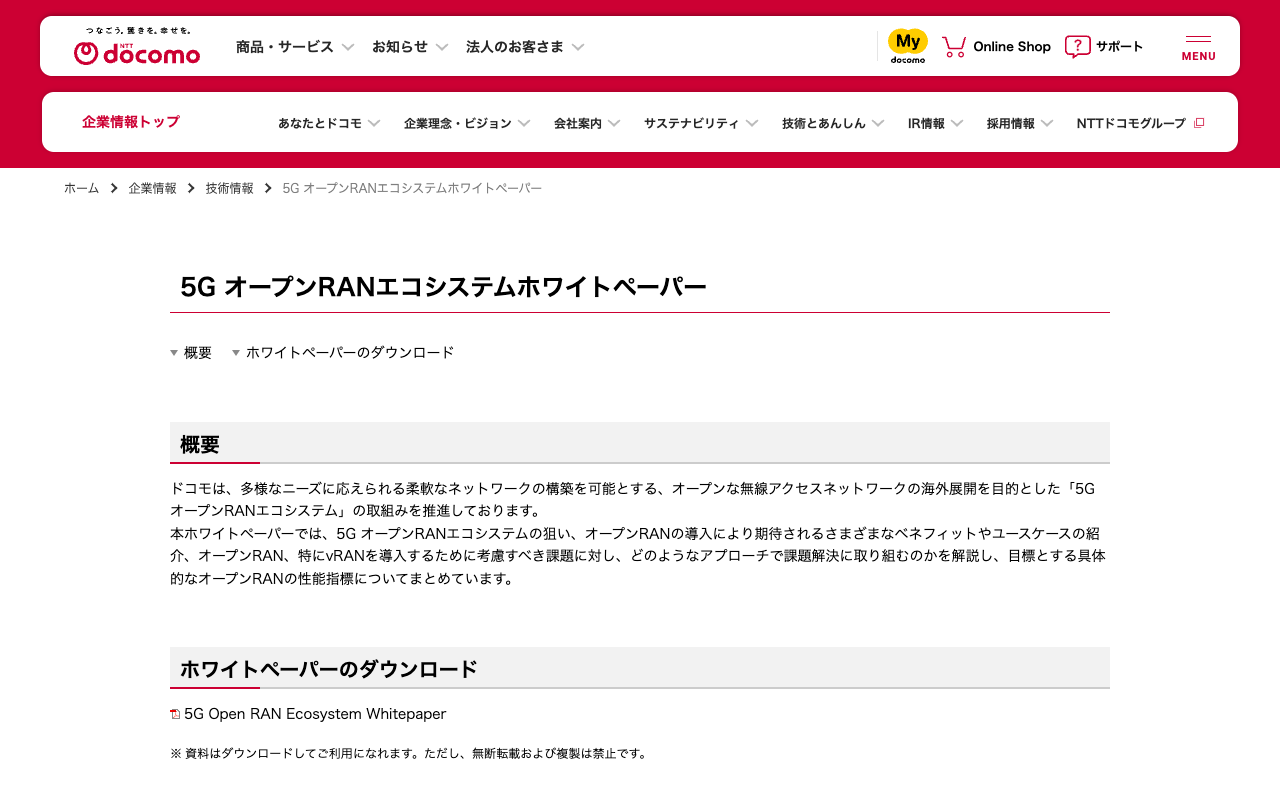Click the external-link icon beside NTTドコモグループ
This screenshot has width=1280, height=800.
click(x=1199, y=123)
